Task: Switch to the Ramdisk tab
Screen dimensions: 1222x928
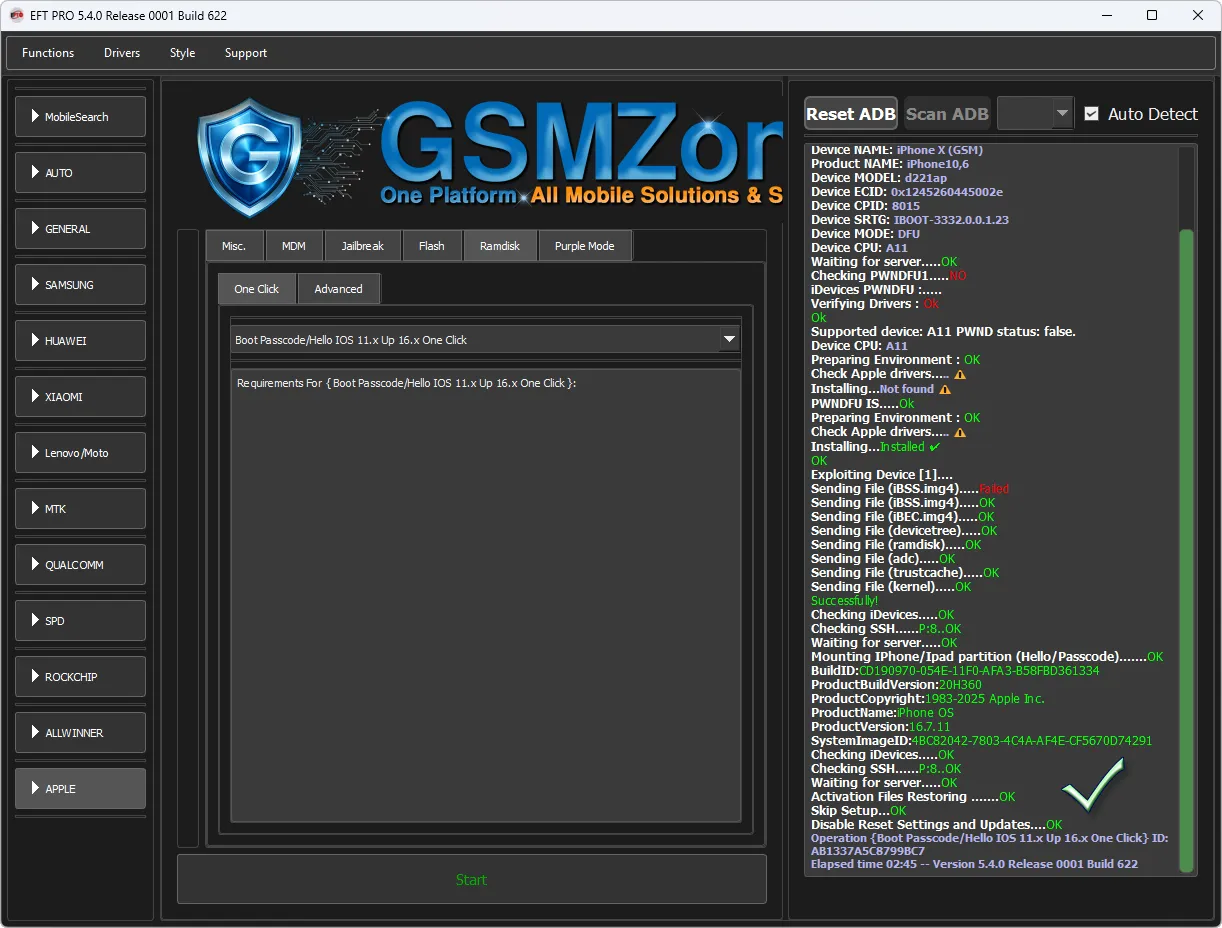Action: coord(500,246)
